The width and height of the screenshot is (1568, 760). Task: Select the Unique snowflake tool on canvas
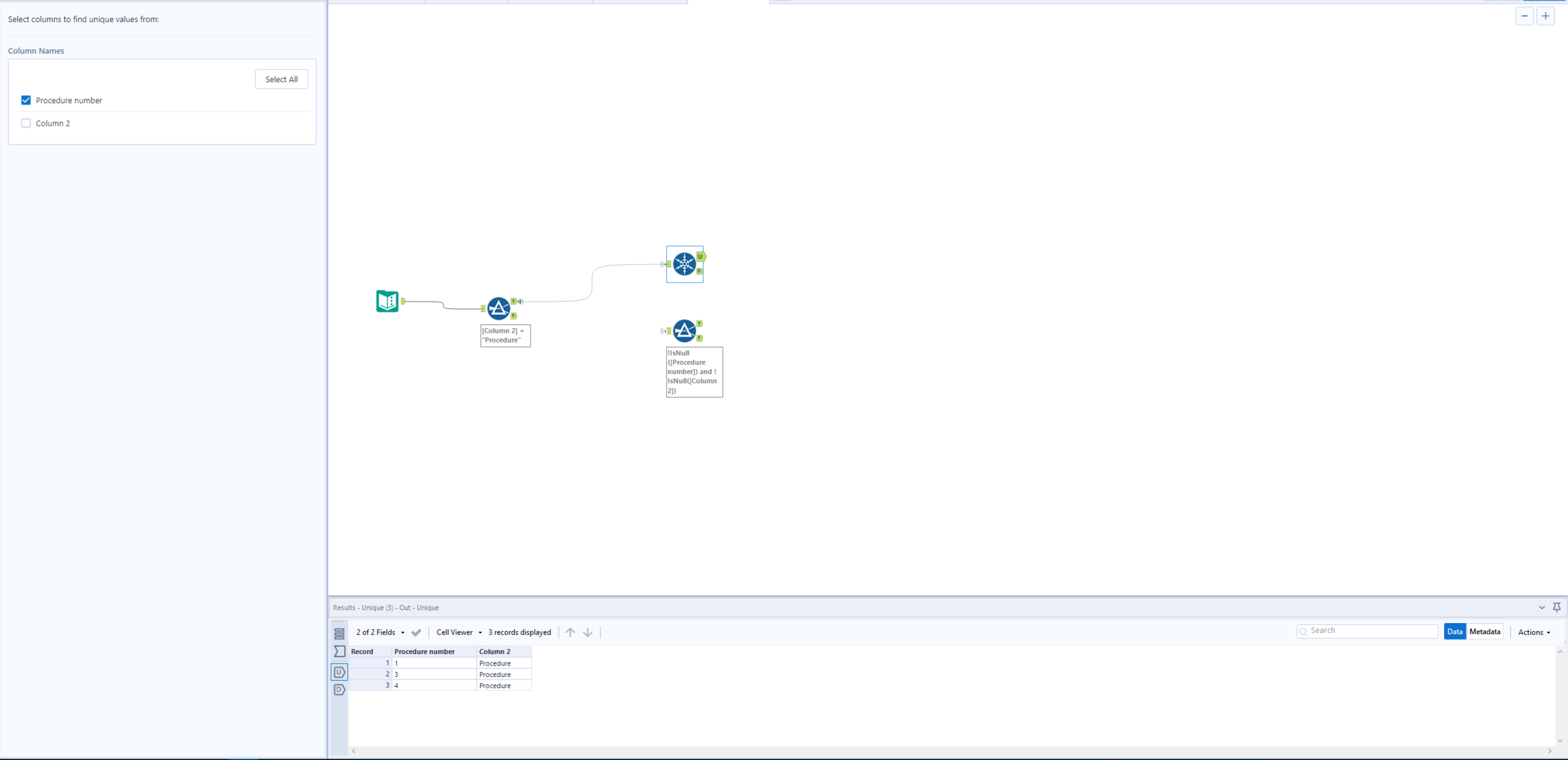coord(684,264)
